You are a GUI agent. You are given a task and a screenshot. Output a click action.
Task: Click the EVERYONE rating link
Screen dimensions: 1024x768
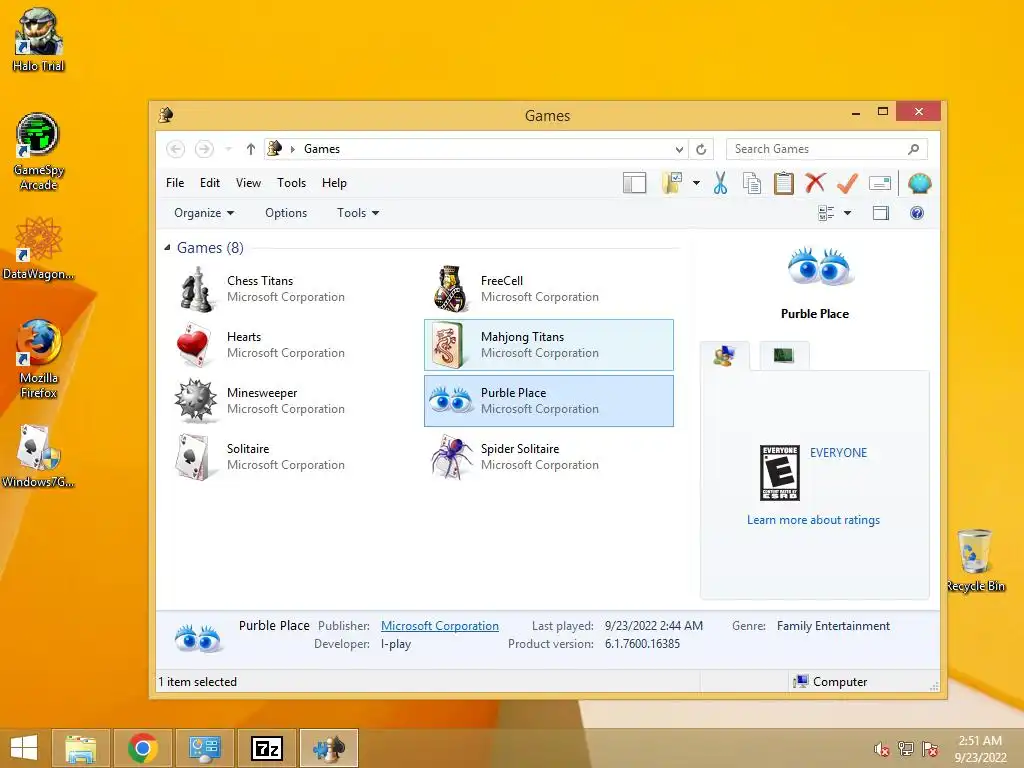click(x=839, y=453)
